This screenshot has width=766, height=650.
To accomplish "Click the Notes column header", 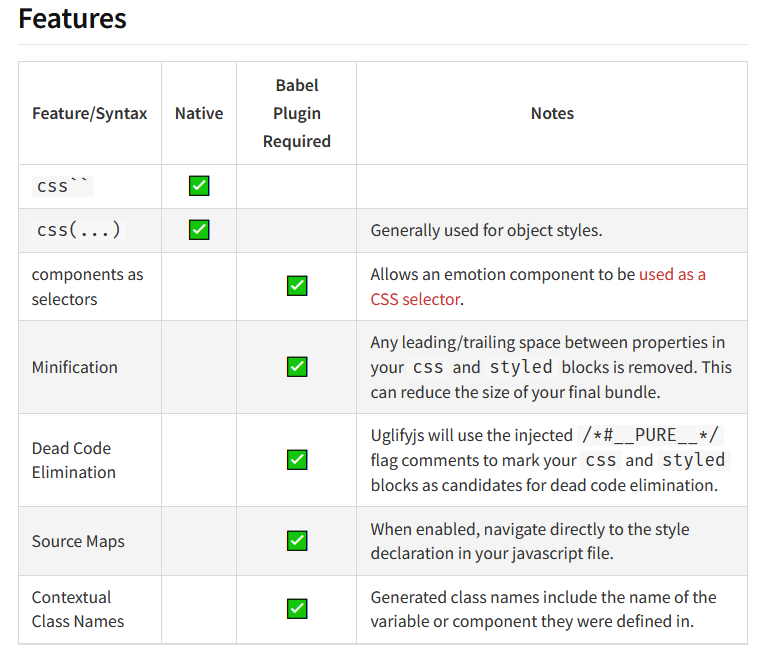I will tap(552, 114).
